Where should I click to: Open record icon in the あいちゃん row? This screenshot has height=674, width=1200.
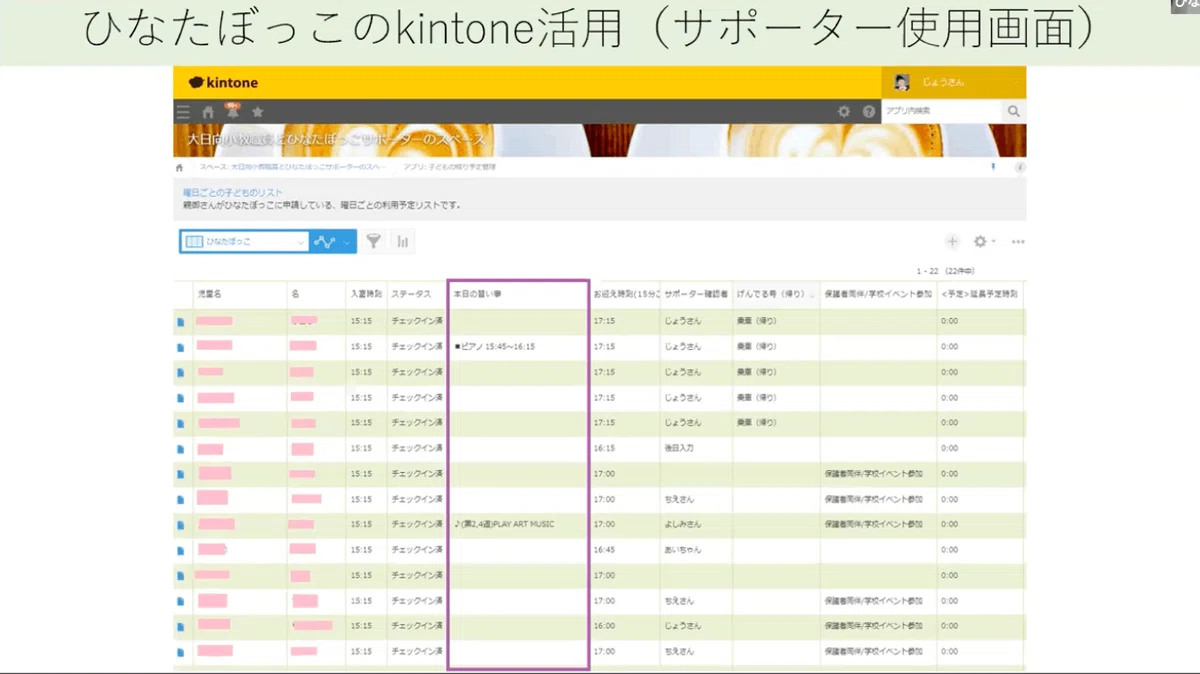(x=181, y=550)
